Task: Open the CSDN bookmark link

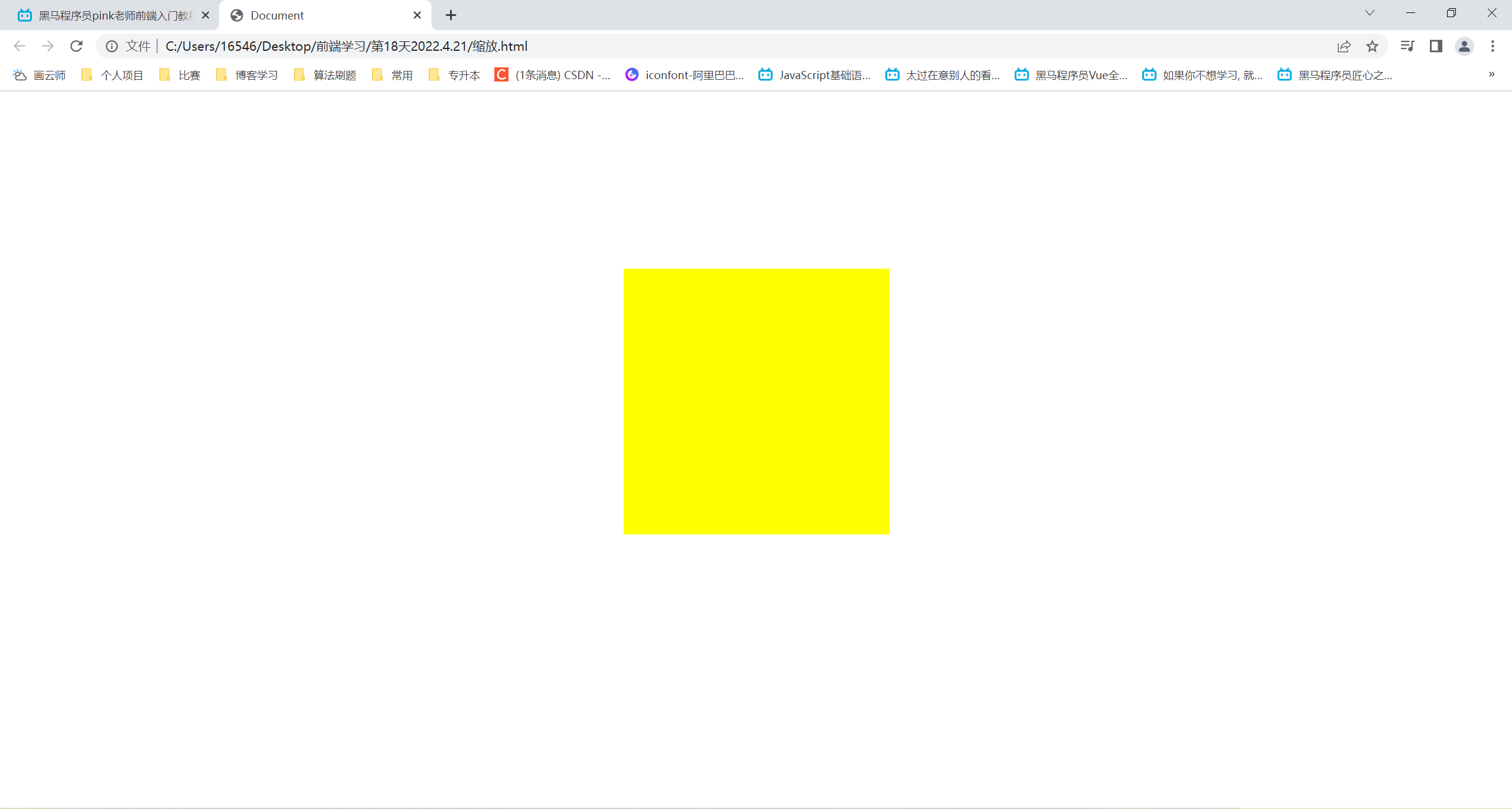Action: (x=552, y=75)
